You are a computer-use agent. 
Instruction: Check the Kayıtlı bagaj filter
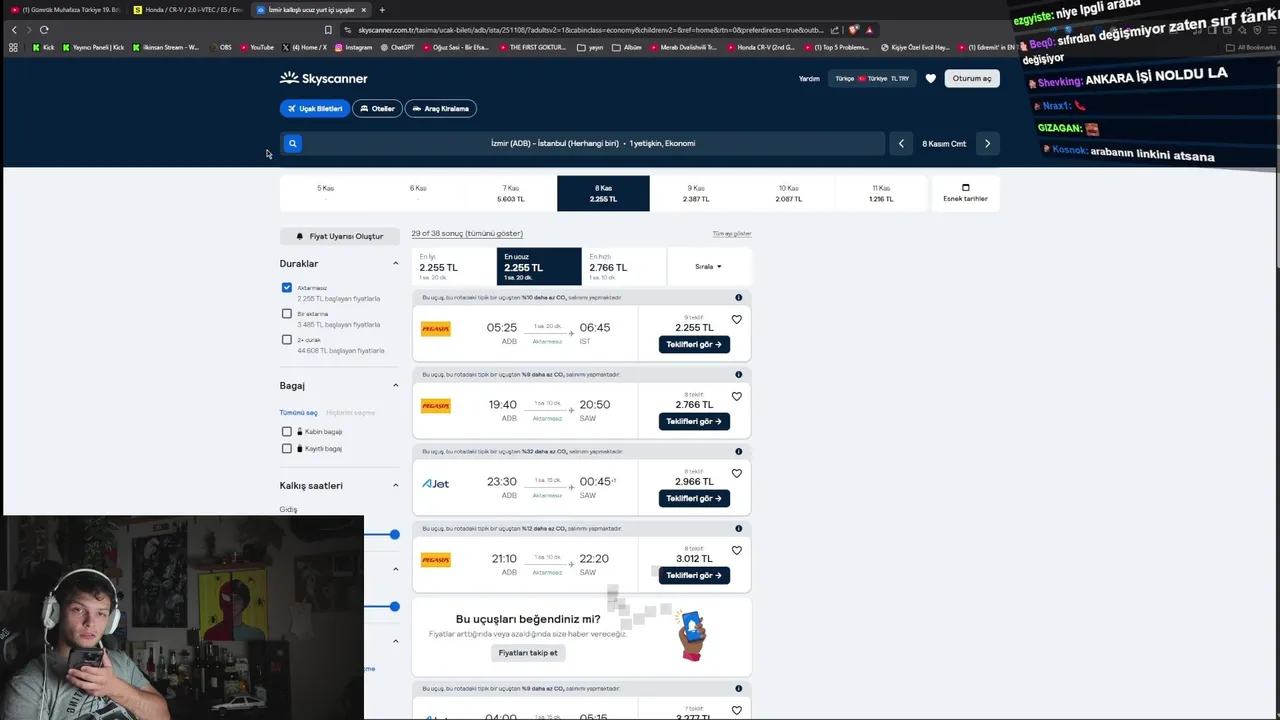[287, 449]
